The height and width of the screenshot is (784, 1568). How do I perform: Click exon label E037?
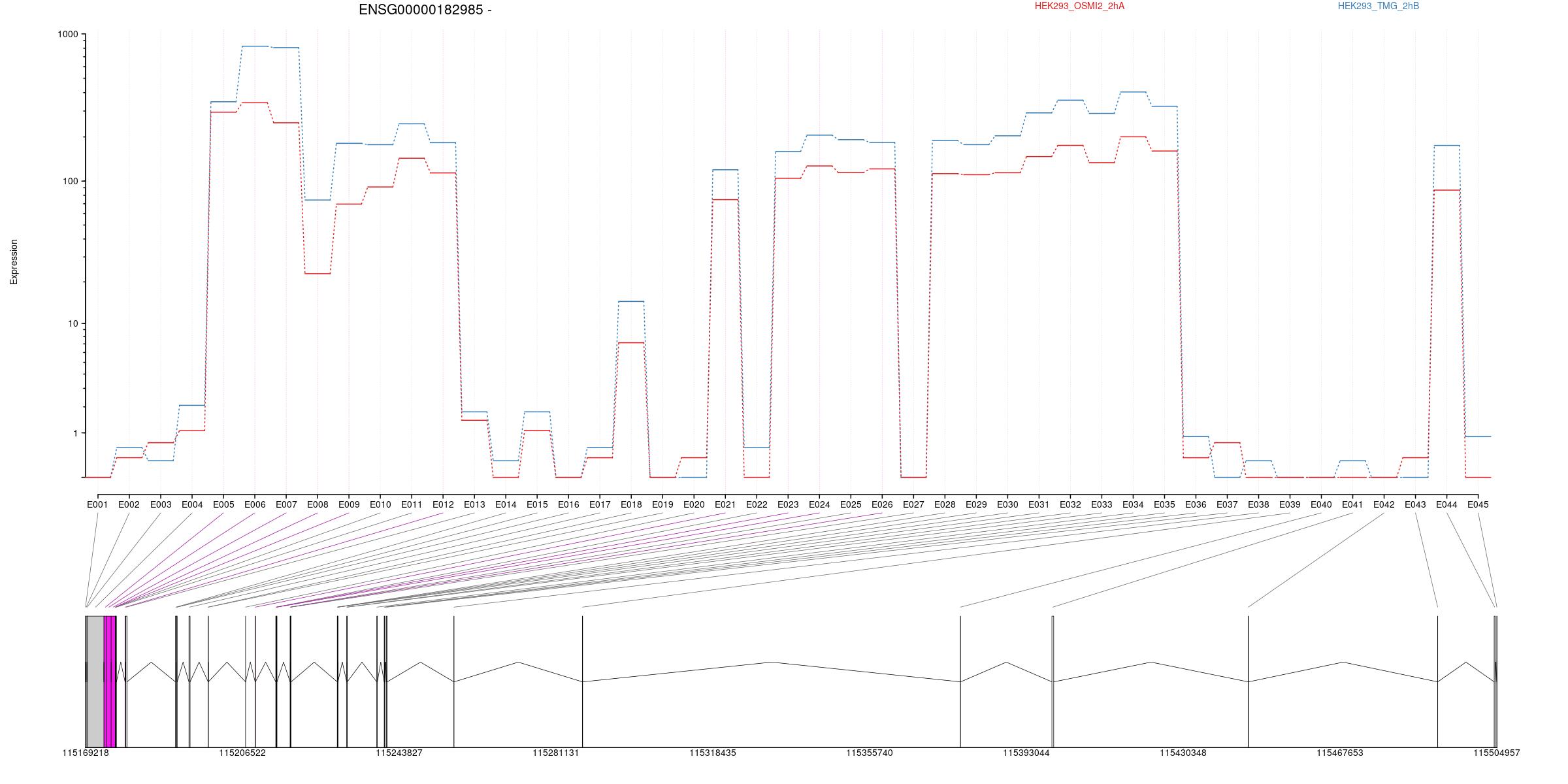coord(1227,504)
